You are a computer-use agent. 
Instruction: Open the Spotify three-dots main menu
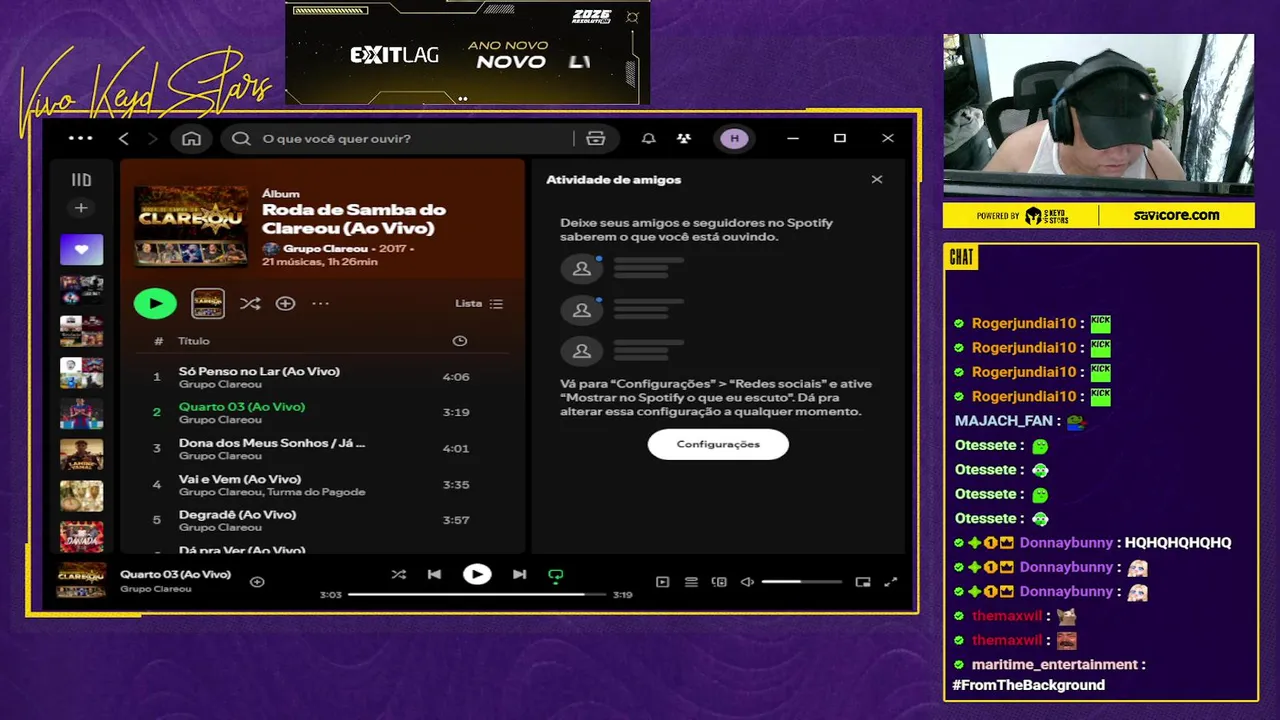point(80,138)
